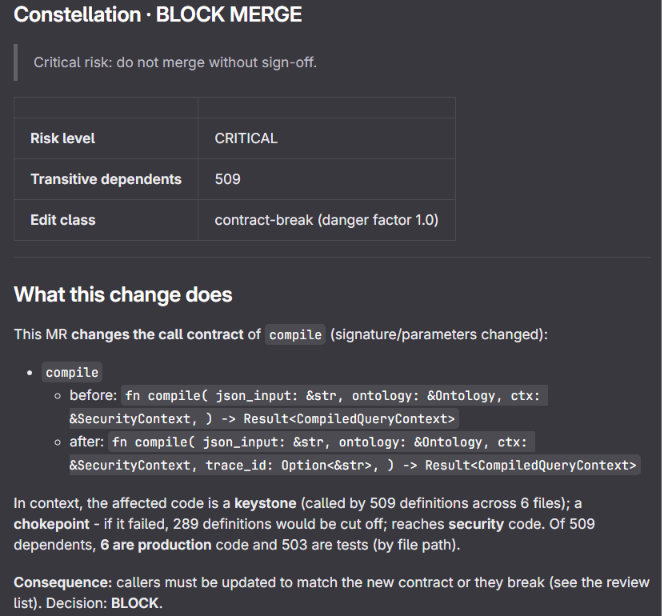The image size is (662, 616).
Task: Click the before signature code block
Action: click(308, 407)
